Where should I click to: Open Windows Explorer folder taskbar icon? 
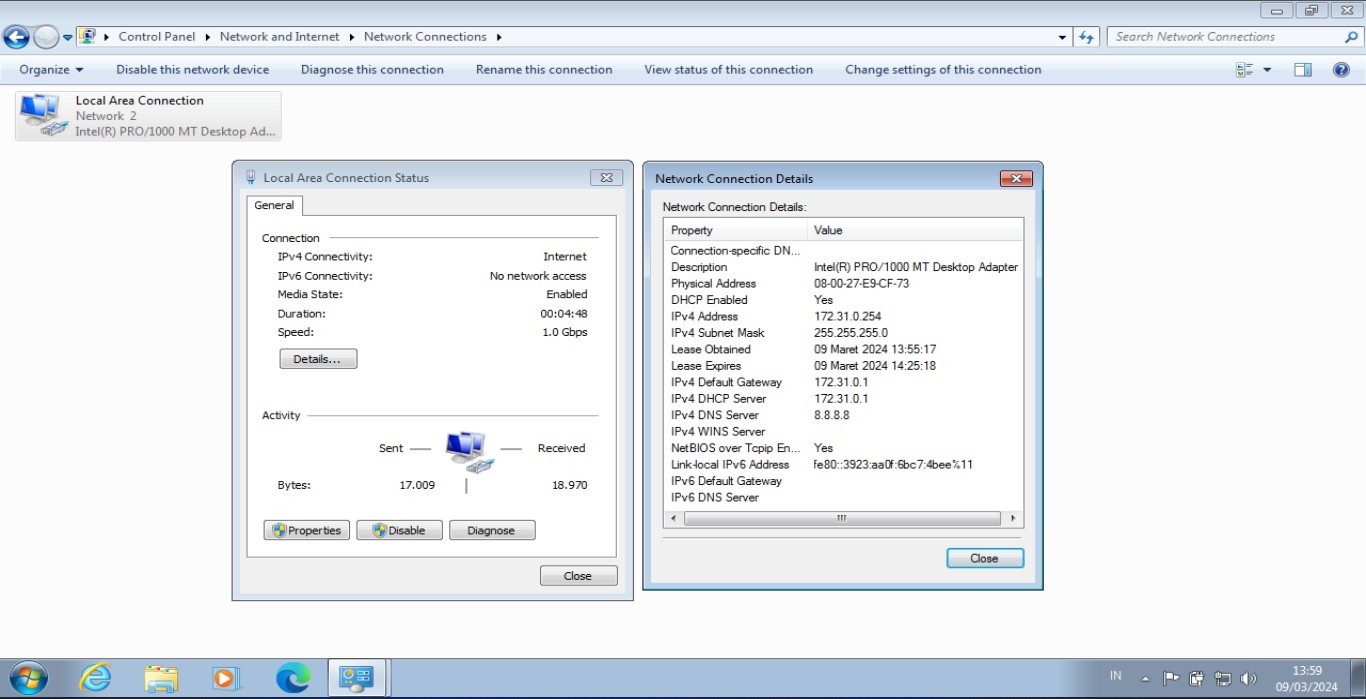pos(161,678)
